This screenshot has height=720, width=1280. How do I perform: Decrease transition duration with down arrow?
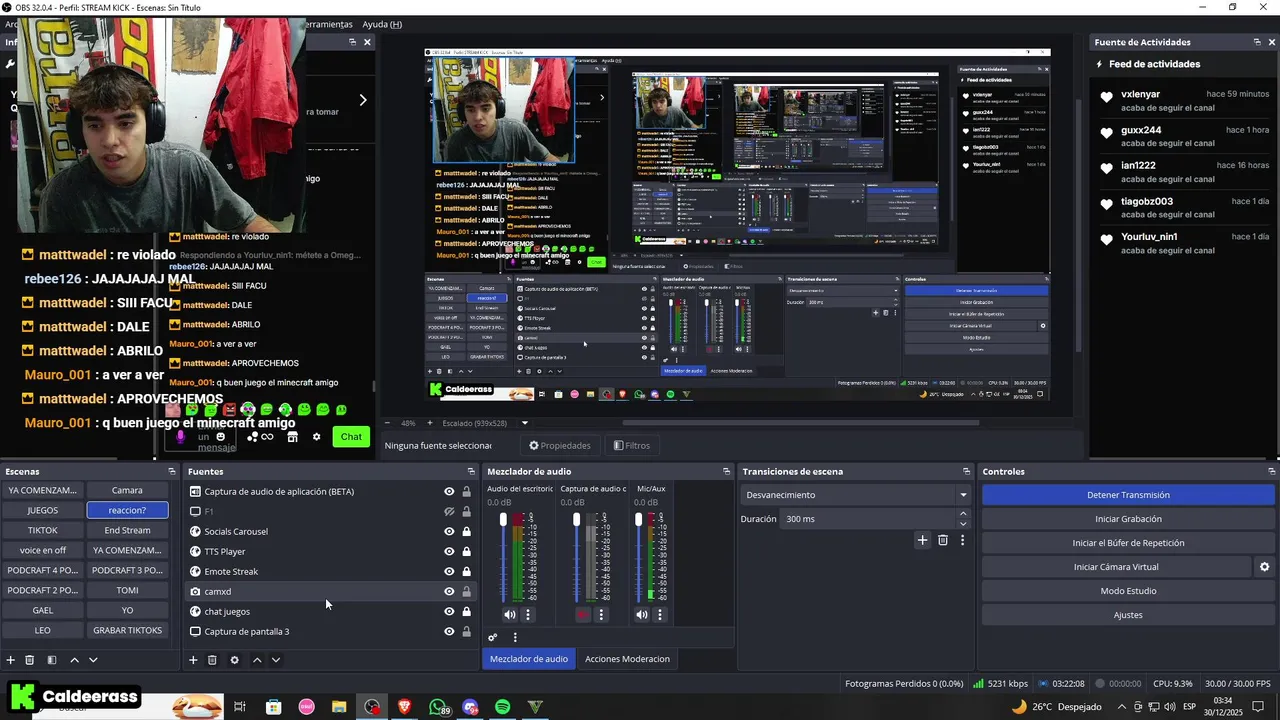(963, 524)
